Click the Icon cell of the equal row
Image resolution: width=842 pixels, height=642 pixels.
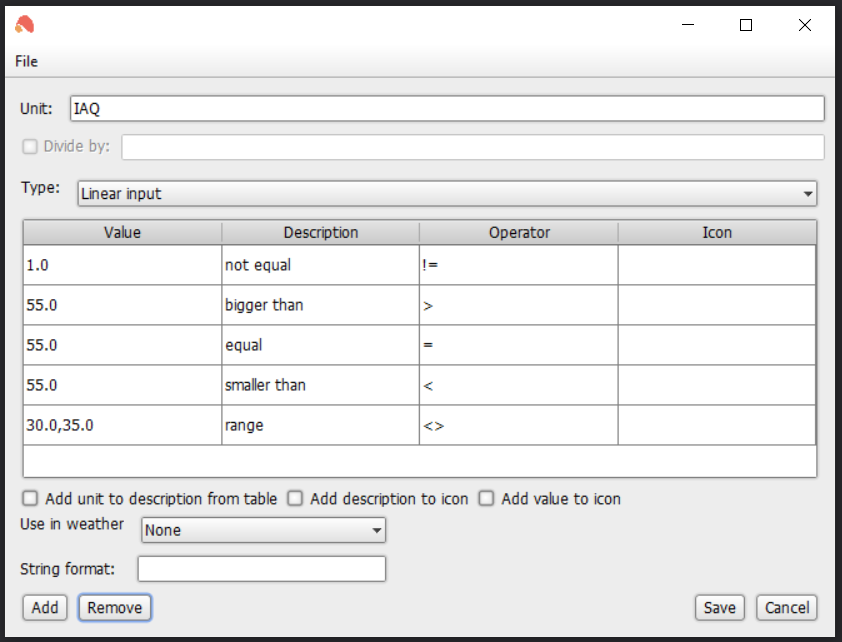[716, 345]
